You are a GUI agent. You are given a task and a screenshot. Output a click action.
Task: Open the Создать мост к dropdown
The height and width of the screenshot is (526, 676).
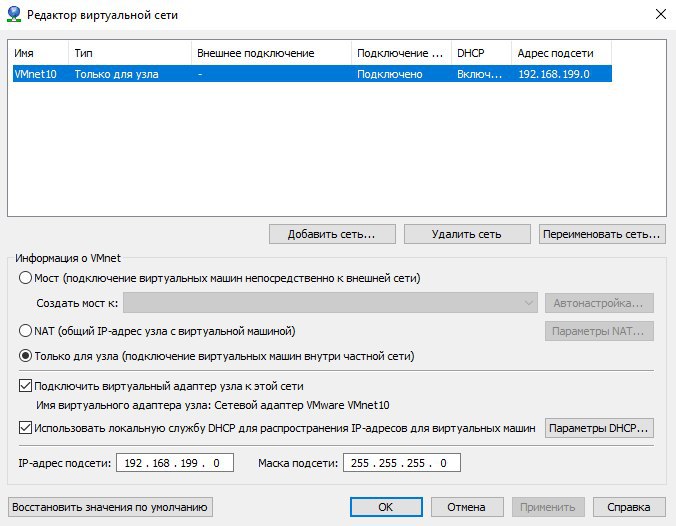click(330, 303)
